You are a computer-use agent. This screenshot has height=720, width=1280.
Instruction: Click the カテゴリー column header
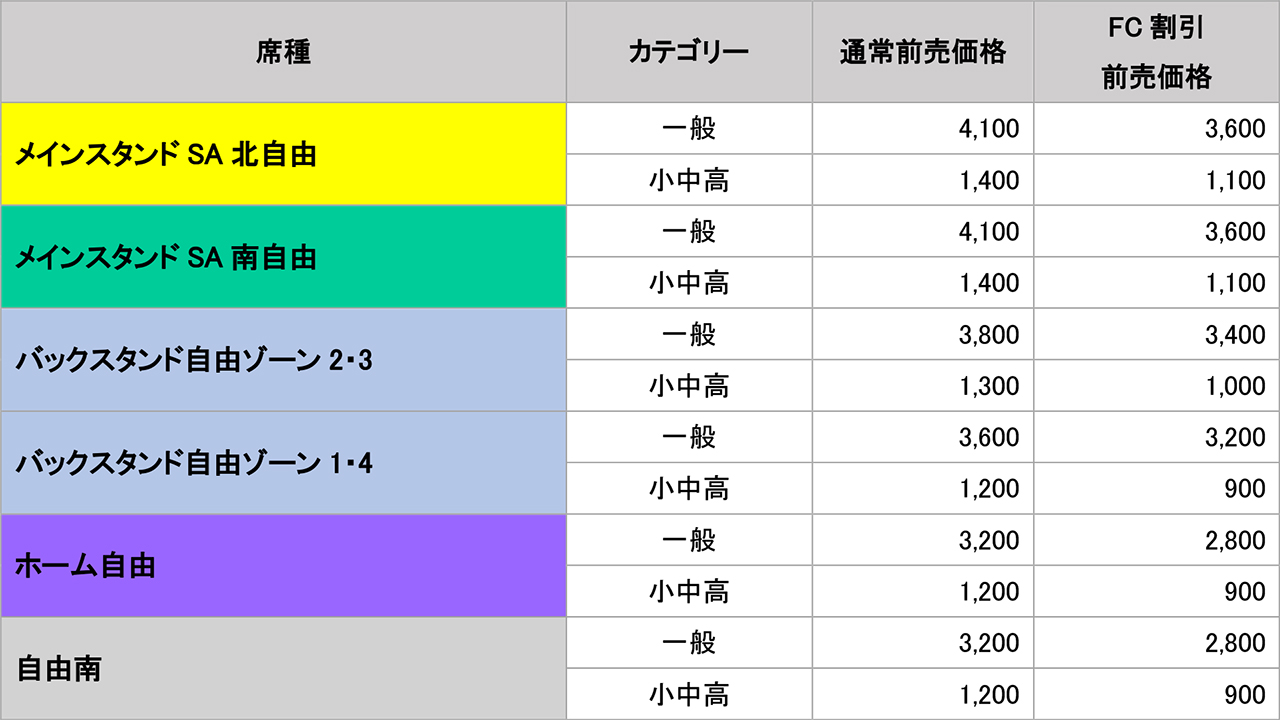coord(689,52)
